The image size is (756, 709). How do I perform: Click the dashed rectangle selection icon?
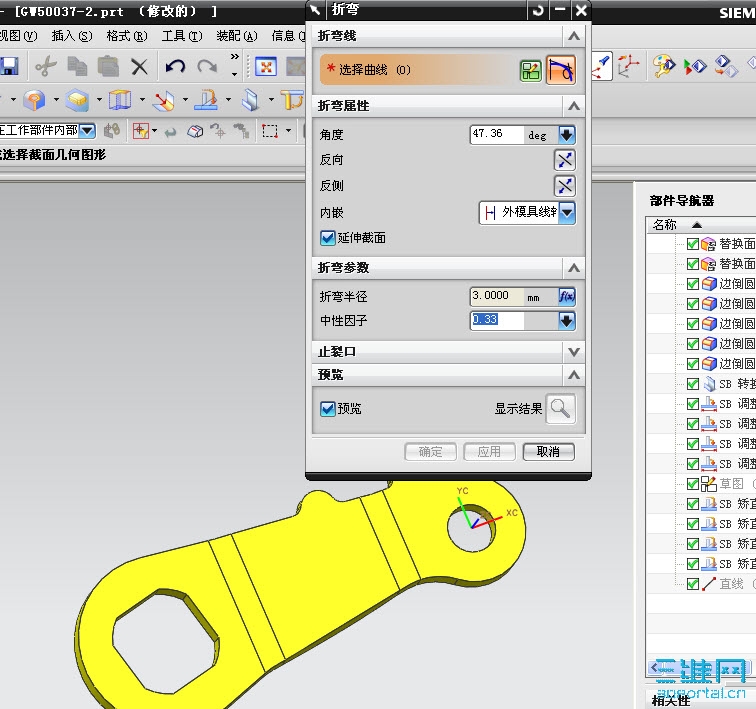pos(270,131)
